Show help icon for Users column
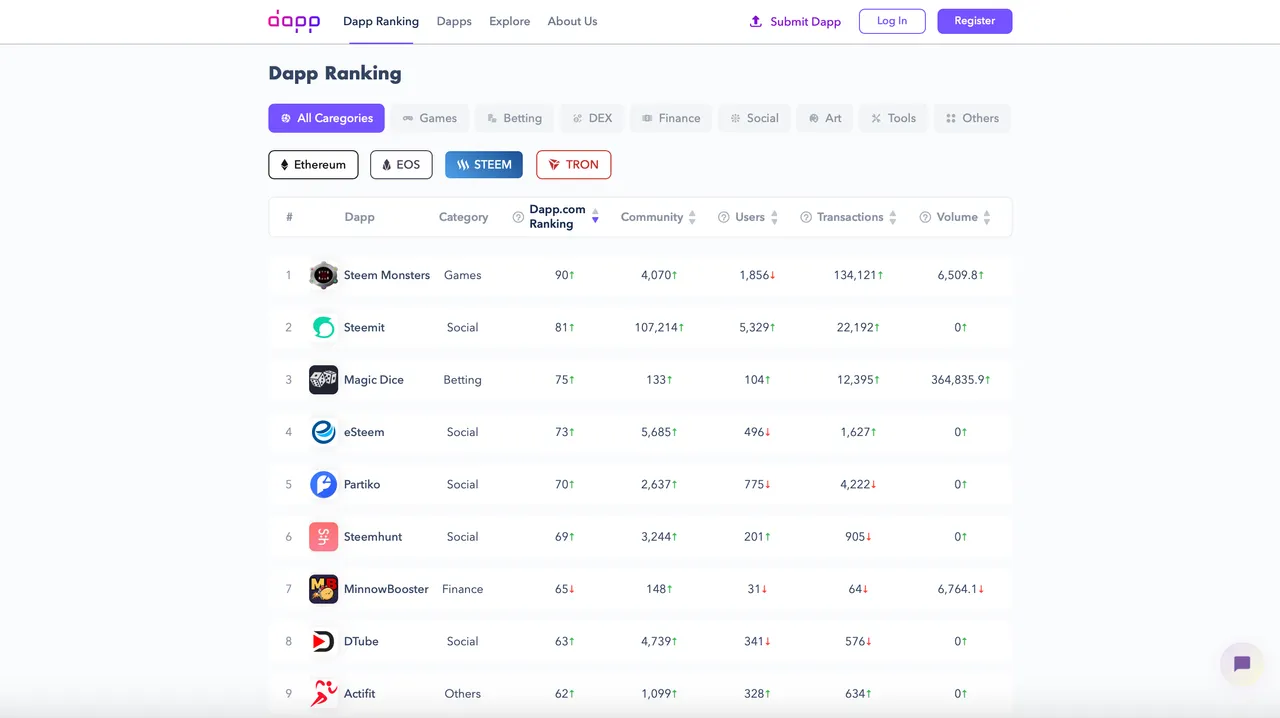 tap(723, 217)
